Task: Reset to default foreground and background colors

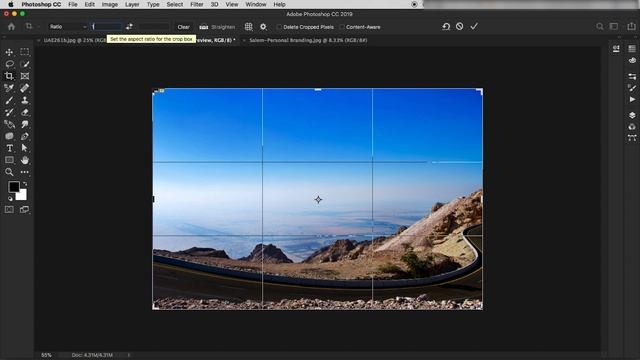Action: (x=10, y=198)
